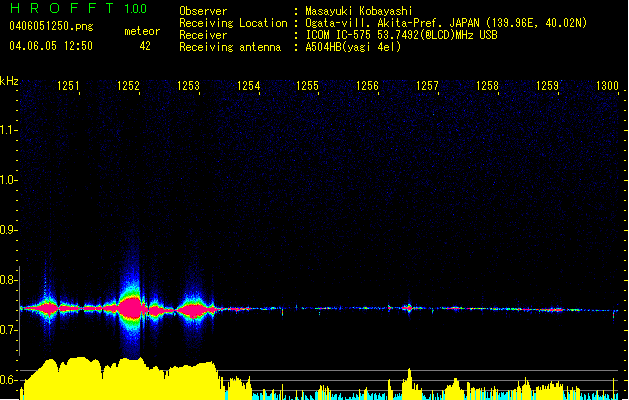Screen dimensions: 629x400
Task: Click the meteor label
Action: tap(142, 31)
